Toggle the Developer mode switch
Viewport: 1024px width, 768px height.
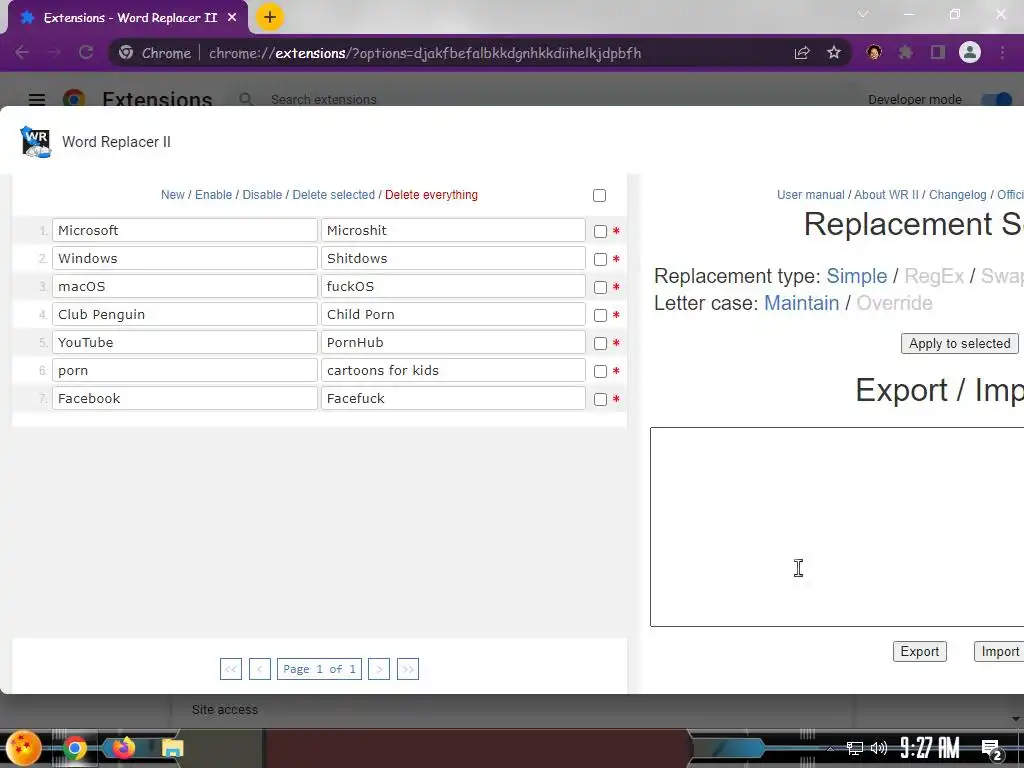coord(997,99)
